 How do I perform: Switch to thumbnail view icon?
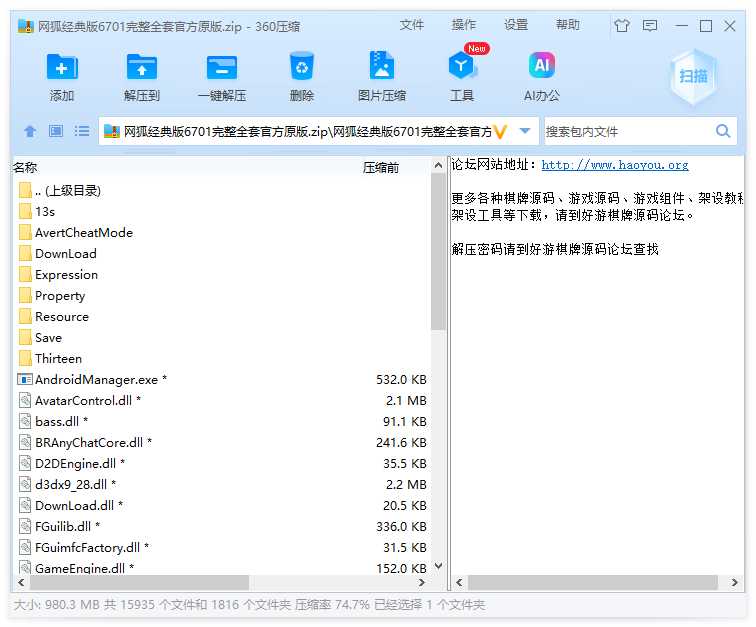point(56,131)
